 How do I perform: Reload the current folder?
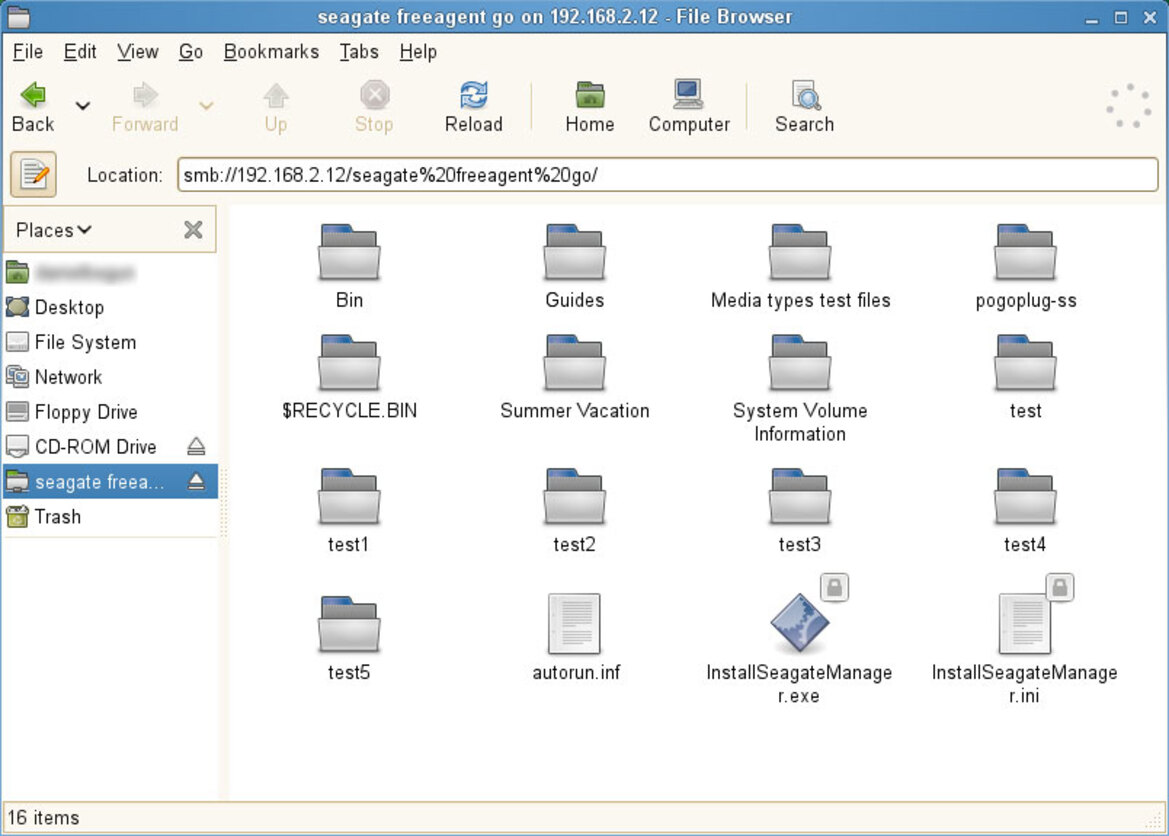(473, 106)
